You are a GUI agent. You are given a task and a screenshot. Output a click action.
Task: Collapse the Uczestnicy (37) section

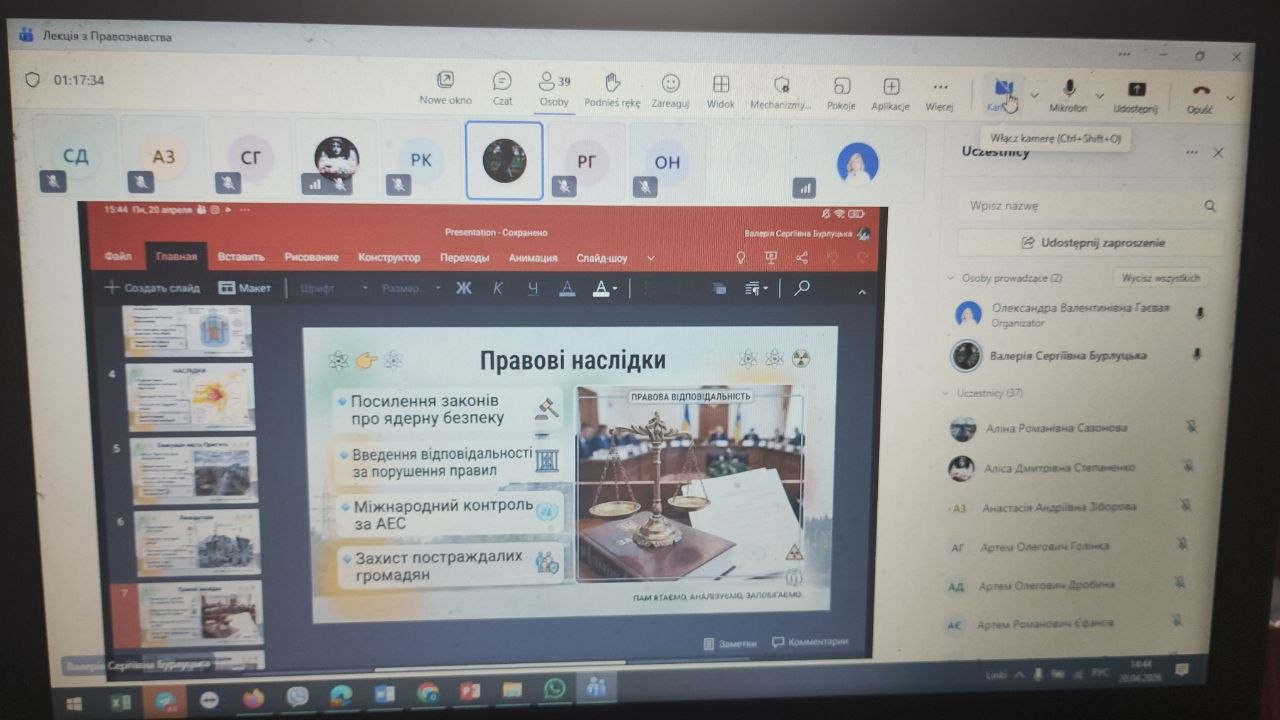[x=946, y=394]
